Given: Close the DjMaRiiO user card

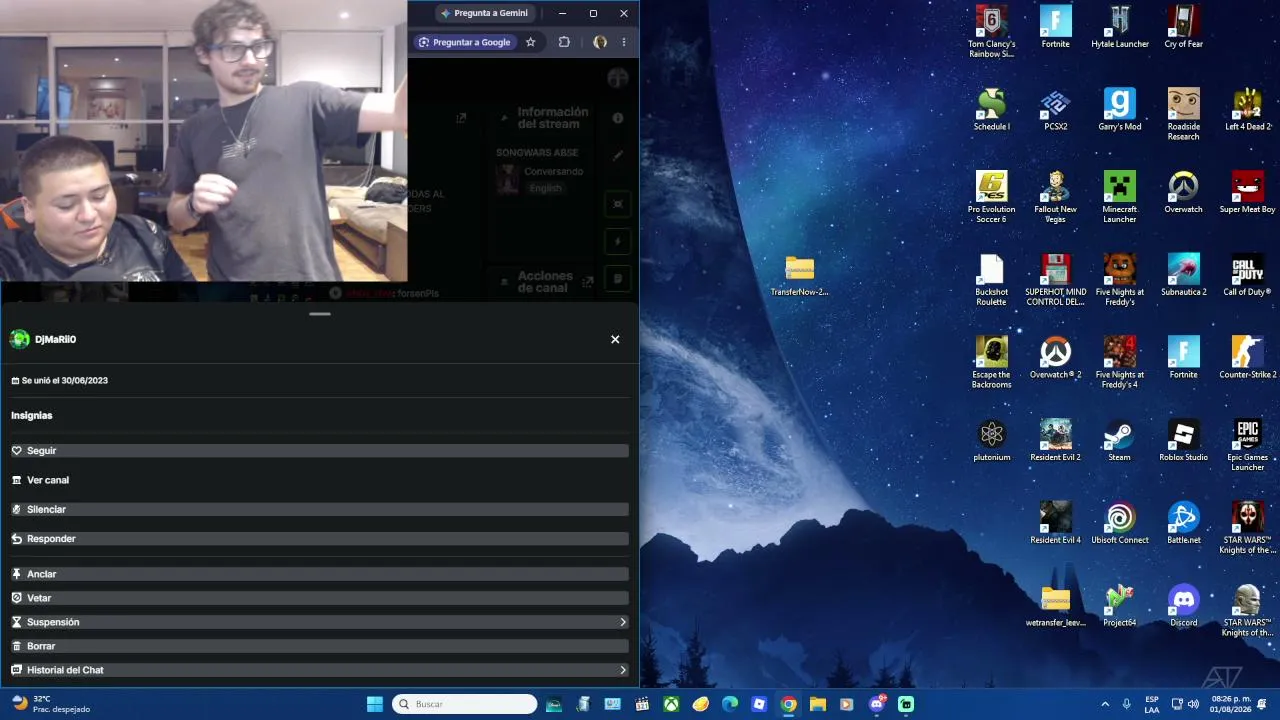Looking at the screenshot, I should pos(615,339).
